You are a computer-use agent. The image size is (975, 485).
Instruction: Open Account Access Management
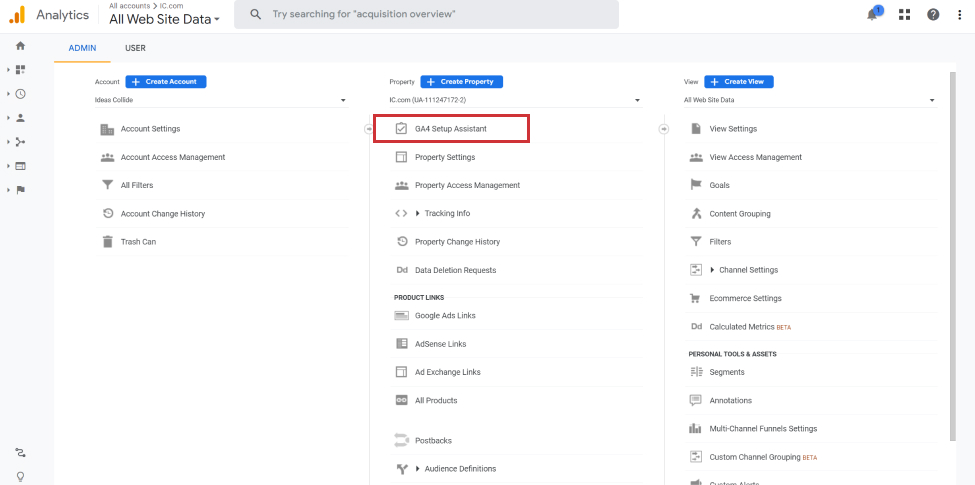[x=173, y=157]
